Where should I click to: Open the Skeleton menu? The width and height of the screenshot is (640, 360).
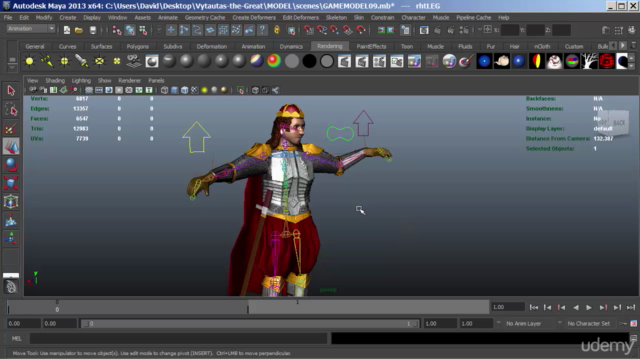(x=336, y=18)
